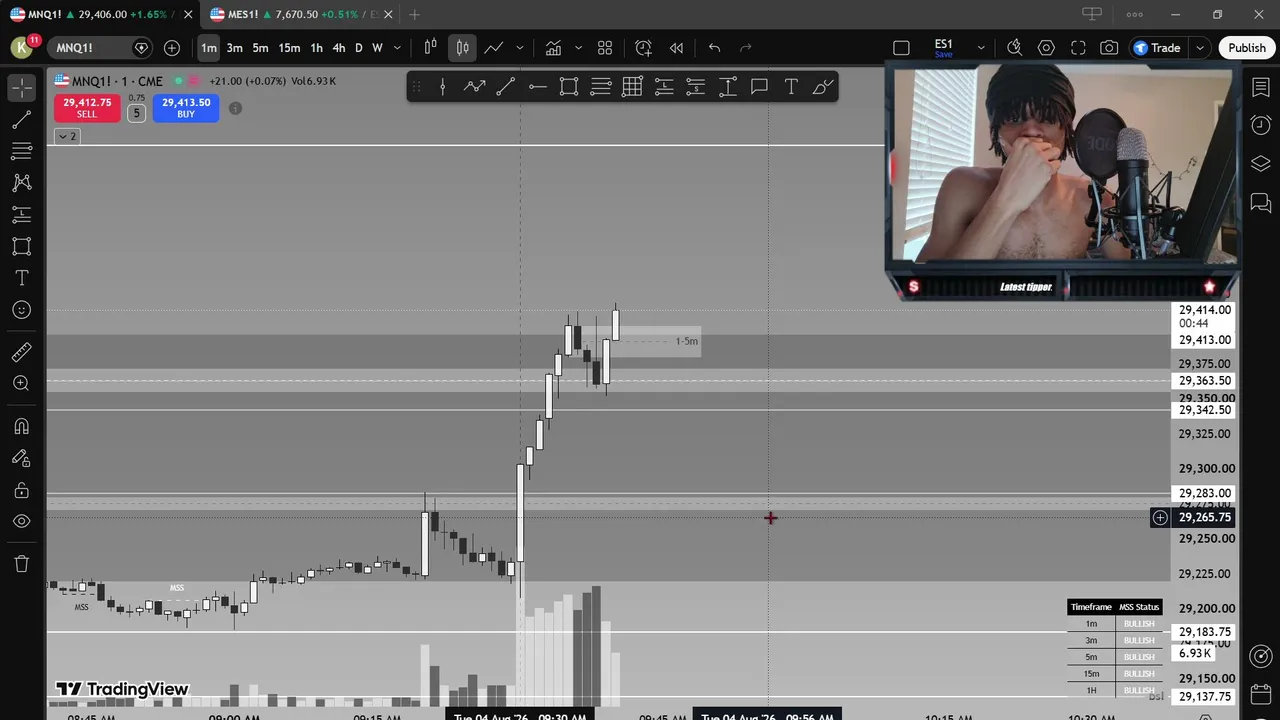Toggle stay in drawing mode
This screenshot has height=720, width=1280.
tap(21, 458)
